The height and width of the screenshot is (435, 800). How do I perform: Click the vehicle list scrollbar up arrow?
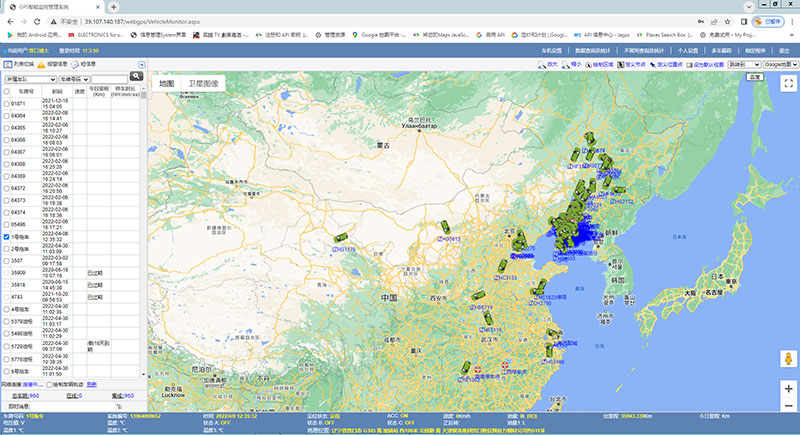click(x=143, y=89)
